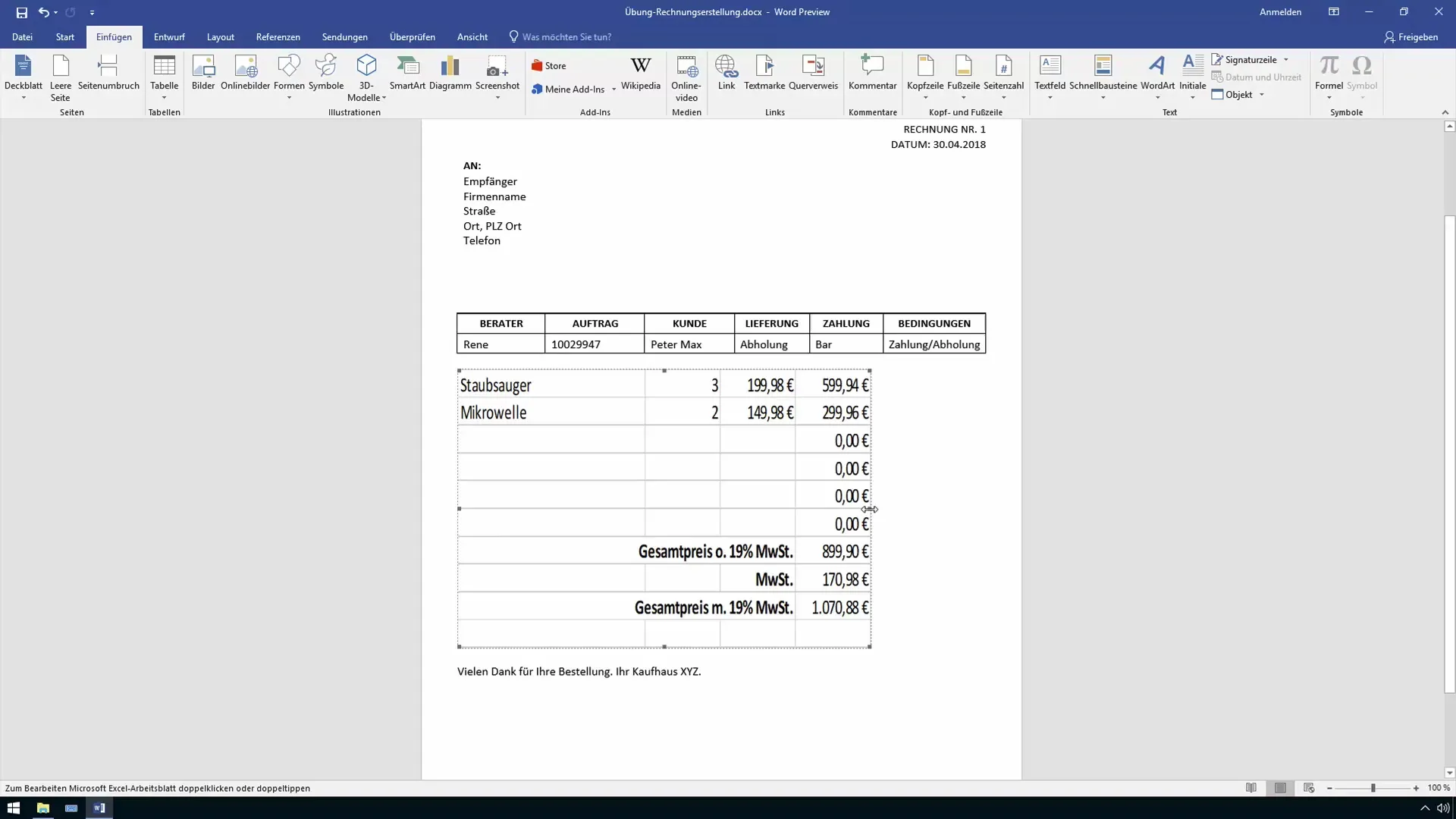Click the Peter Max customer cell
The width and height of the screenshot is (1456, 819).
coord(689,344)
